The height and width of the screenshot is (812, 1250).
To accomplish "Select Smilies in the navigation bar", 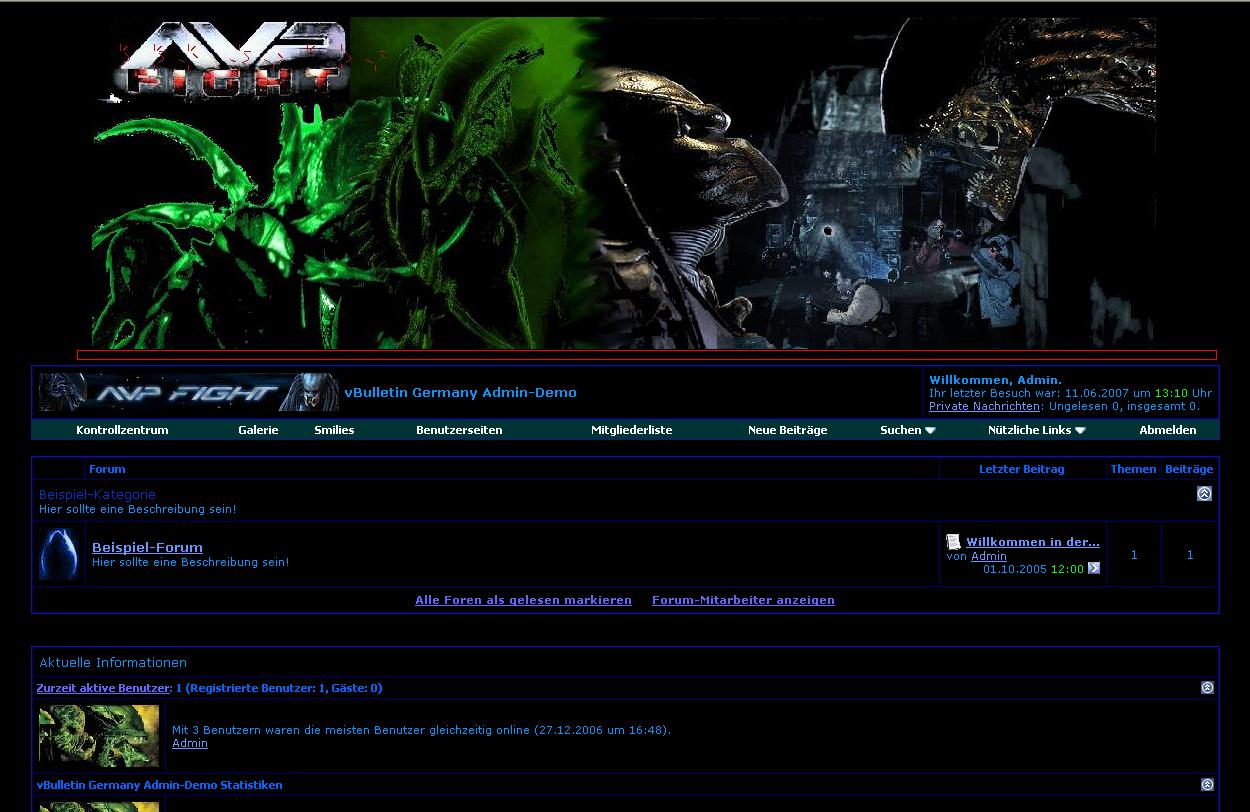I will click(334, 430).
